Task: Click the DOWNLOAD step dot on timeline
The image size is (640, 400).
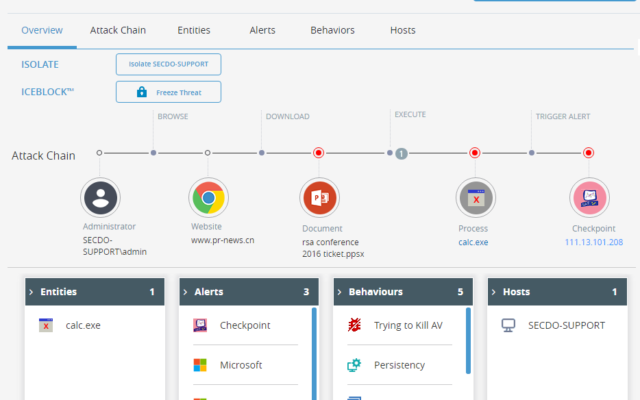Action: tap(261, 153)
